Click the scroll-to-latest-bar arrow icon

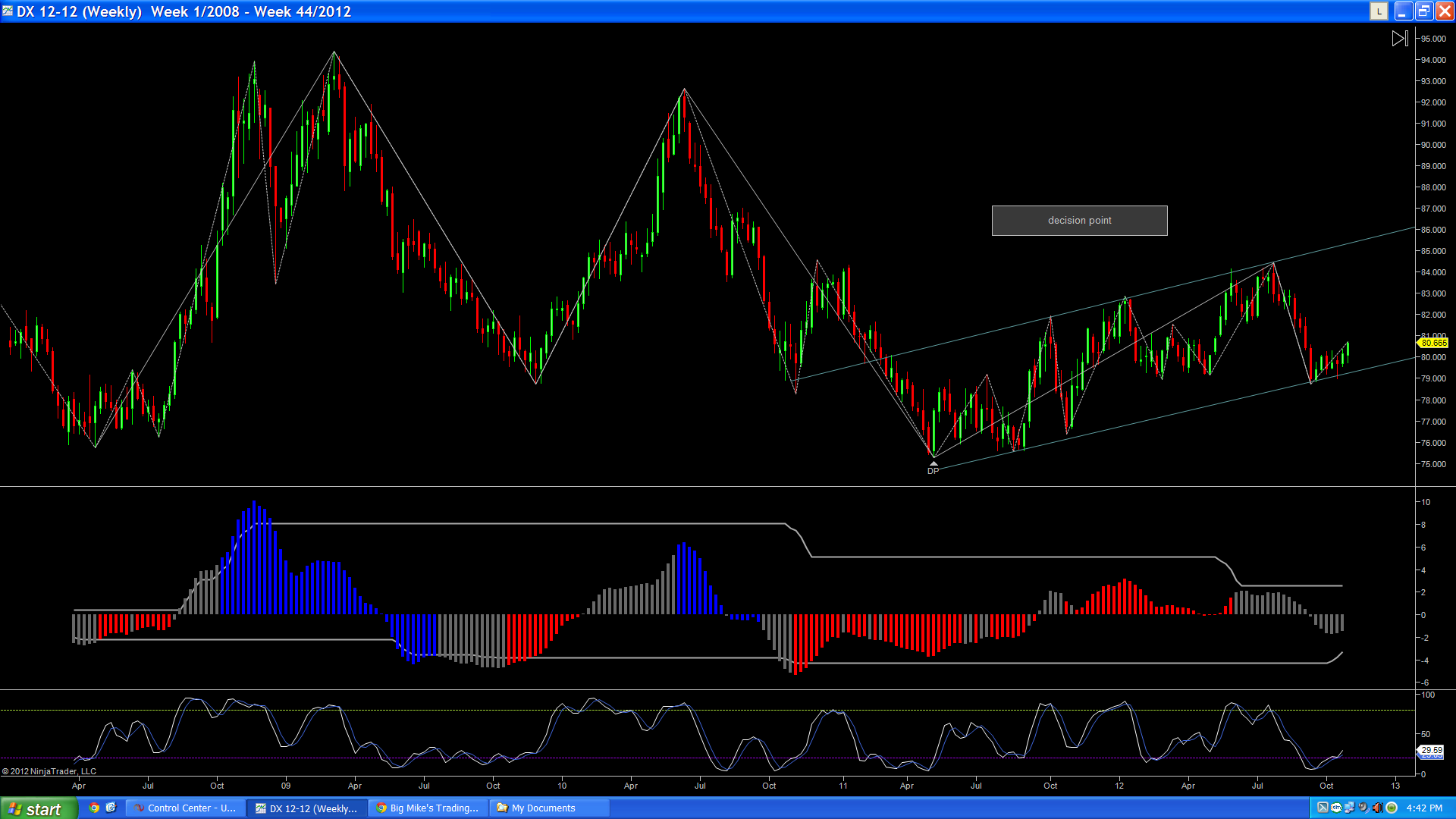(1400, 38)
